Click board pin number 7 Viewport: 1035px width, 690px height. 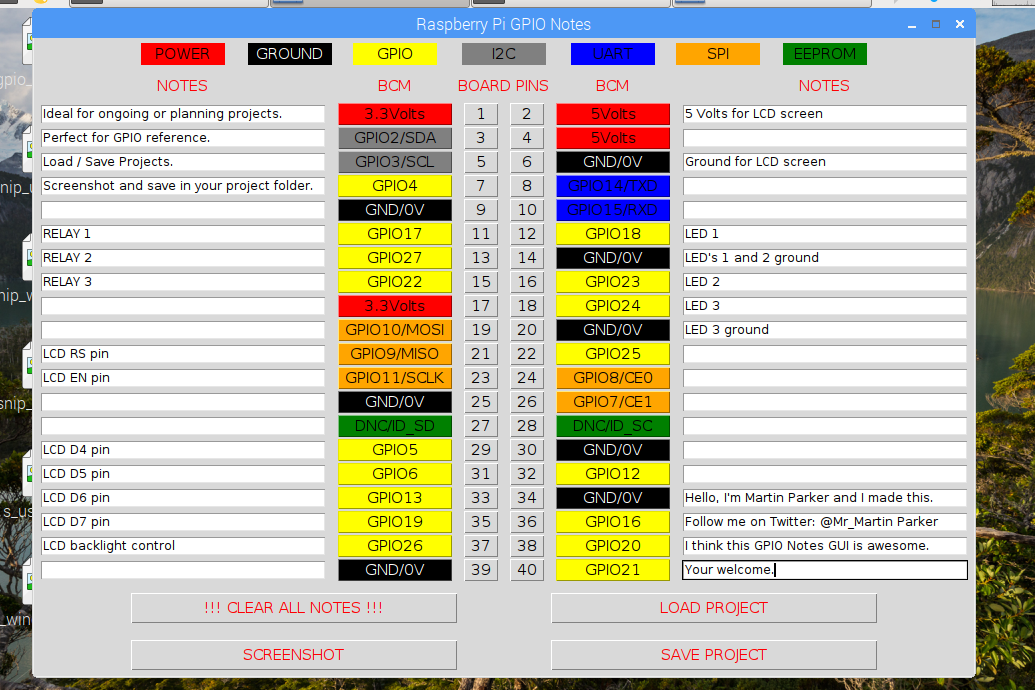[481, 186]
